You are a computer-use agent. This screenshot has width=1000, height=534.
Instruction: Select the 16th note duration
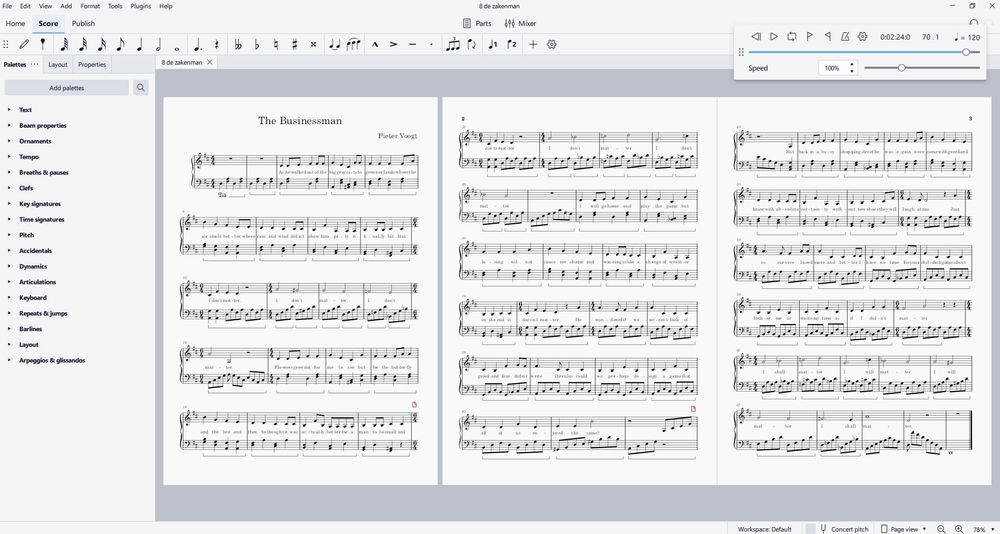pyautogui.click(x=101, y=45)
